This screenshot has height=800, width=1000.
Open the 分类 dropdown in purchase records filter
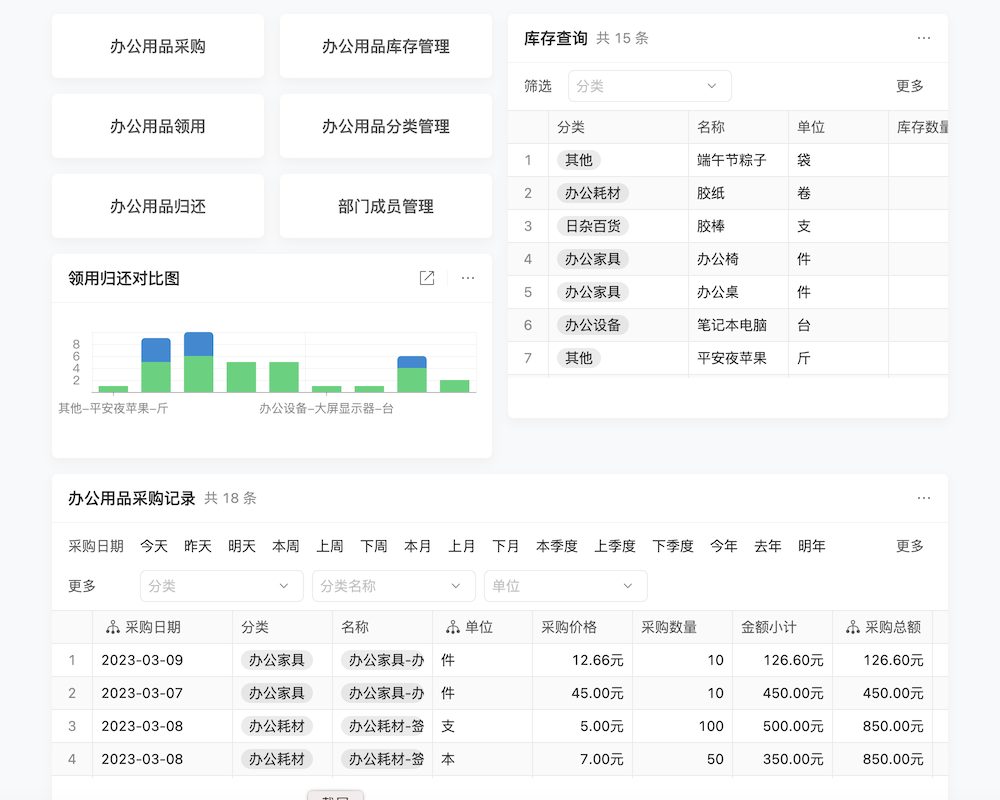pos(220,586)
